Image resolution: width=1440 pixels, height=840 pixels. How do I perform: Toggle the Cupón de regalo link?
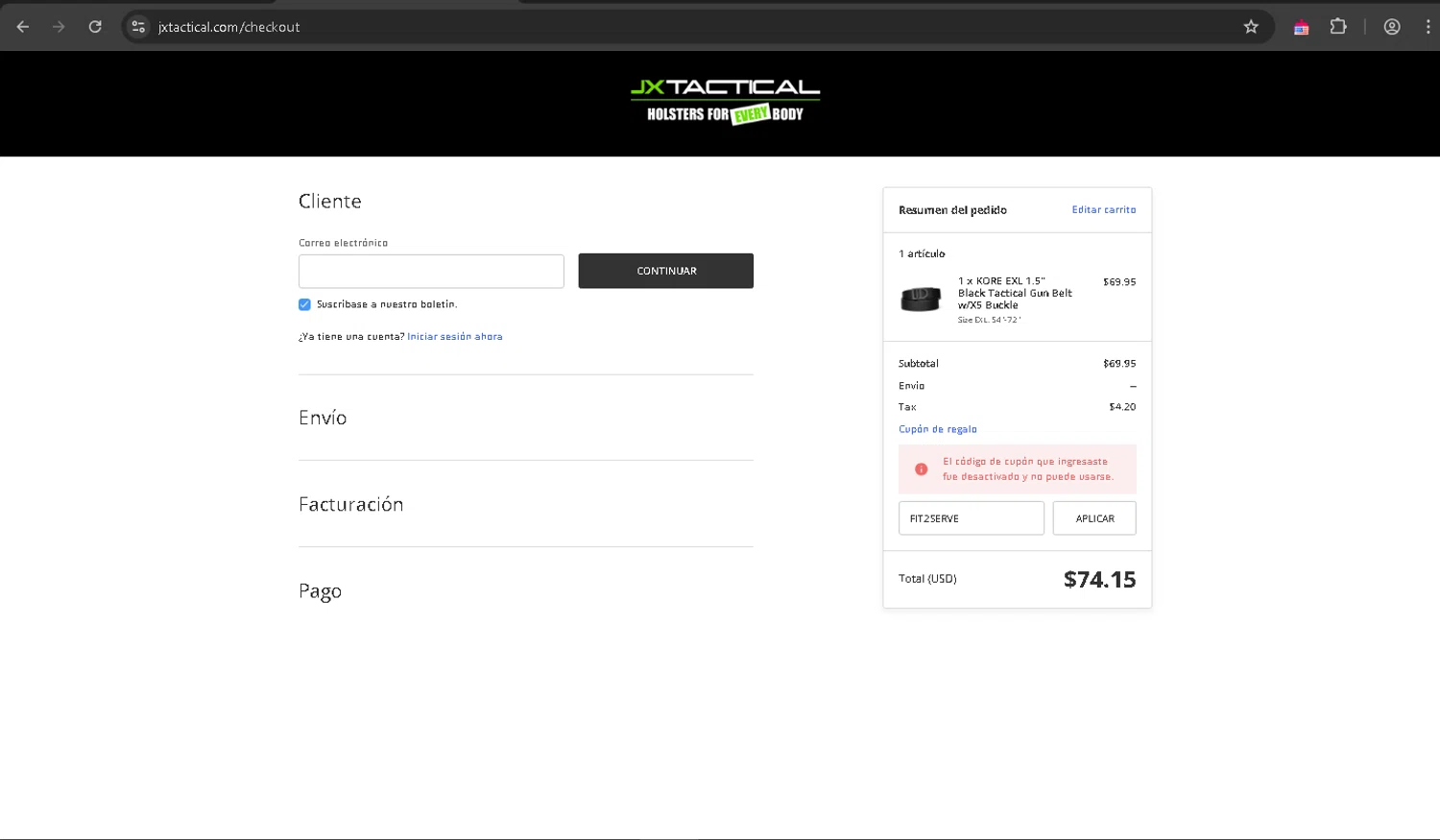click(938, 429)
